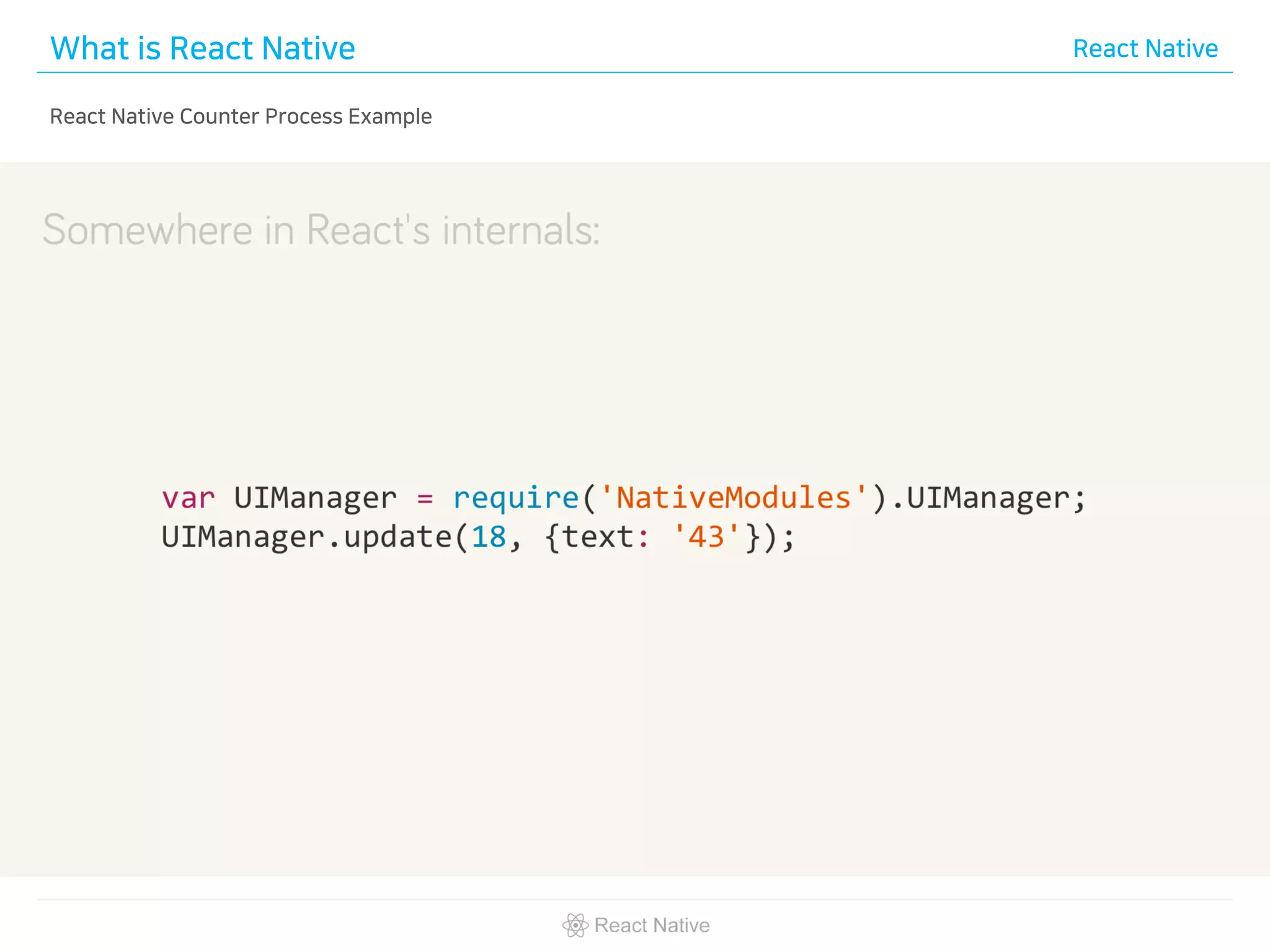The image size is (1270, 952).
Task: Click the 'require' function name in code
Action: pyautogui.click(x=516, y=499)
